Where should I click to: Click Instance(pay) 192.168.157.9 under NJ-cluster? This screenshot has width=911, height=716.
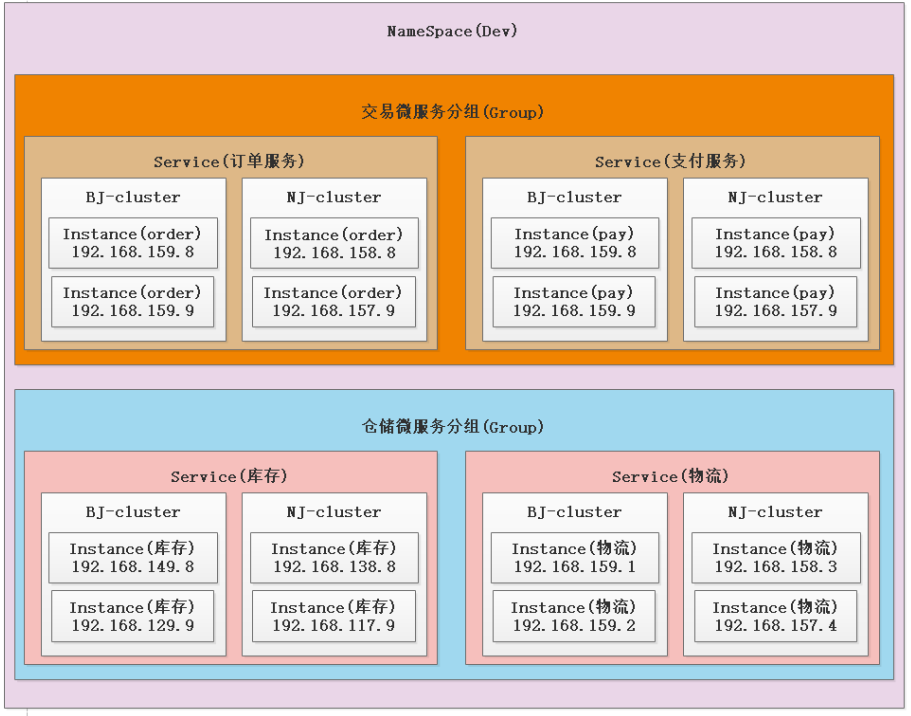click(x=775, y=302)
